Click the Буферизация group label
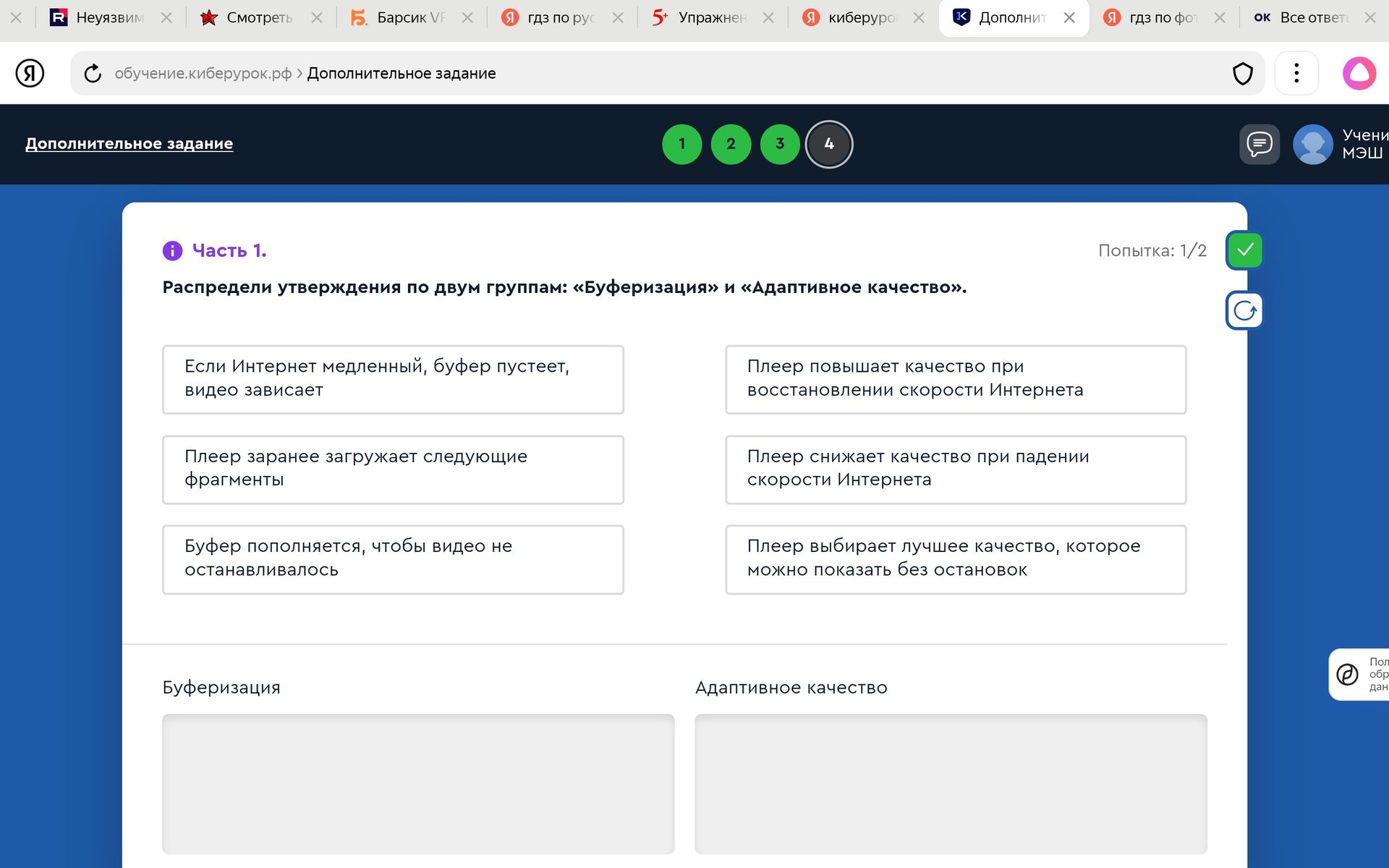The width and height of the screenshot is (1389, 868). [x=221, y=688]
